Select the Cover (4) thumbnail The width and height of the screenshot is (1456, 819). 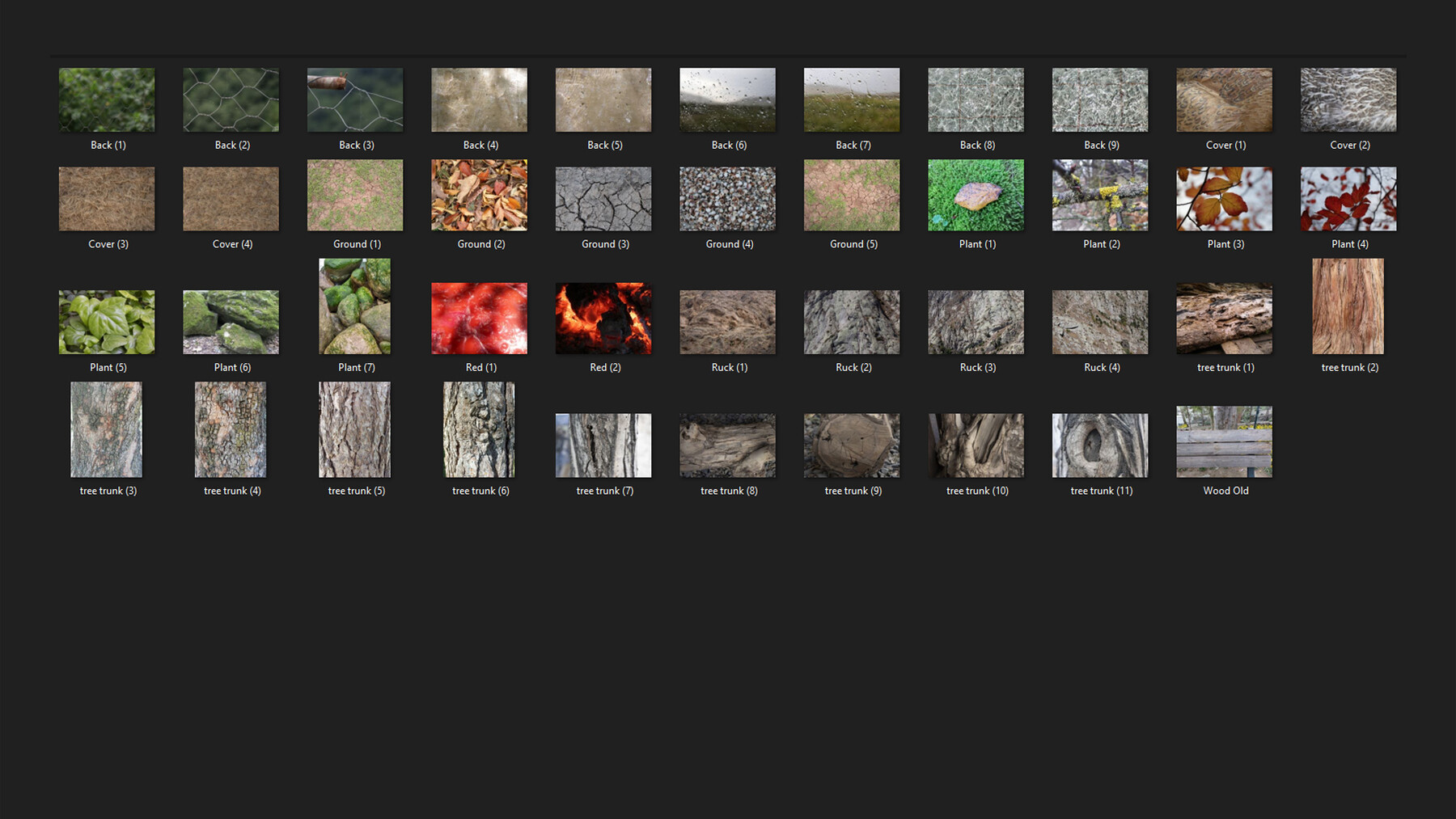click(x=231, y=199)
